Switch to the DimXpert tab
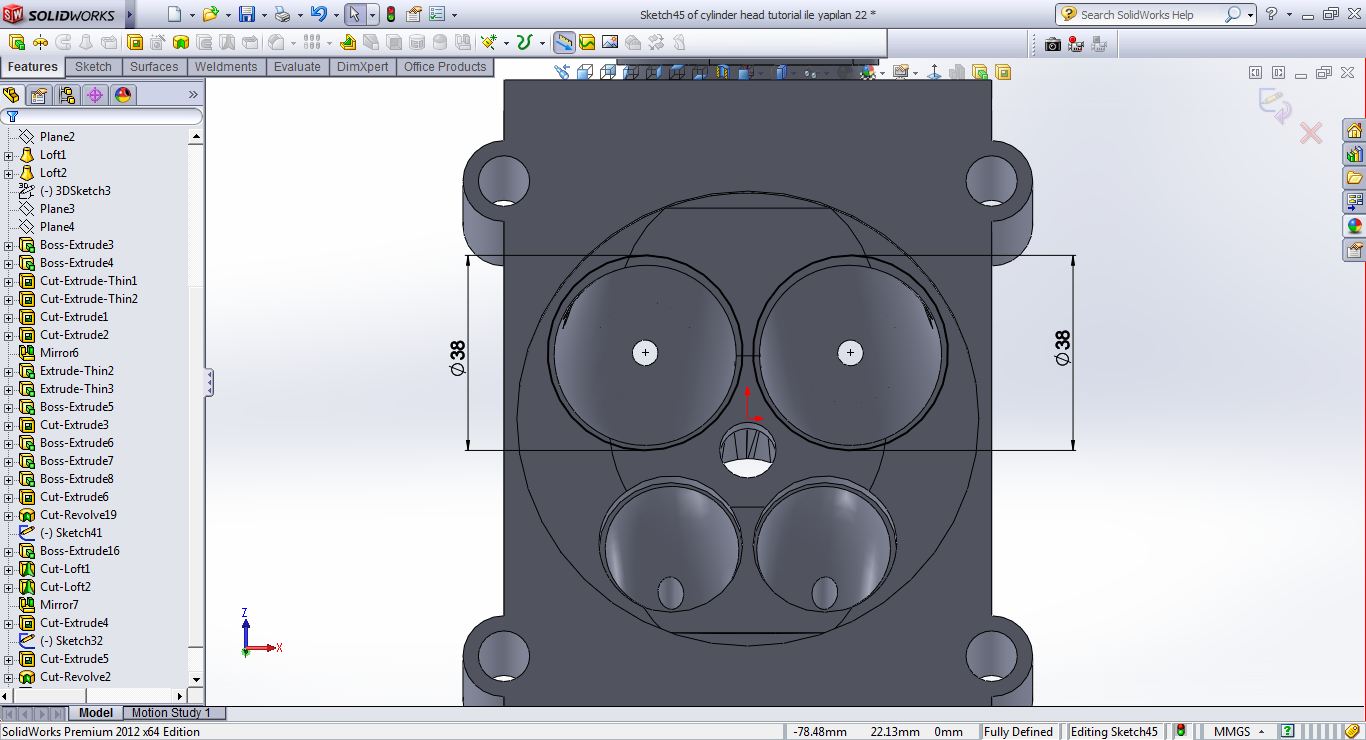Image resolution: width=1366 pixels, height=740 pixels. tap(363, 67)
